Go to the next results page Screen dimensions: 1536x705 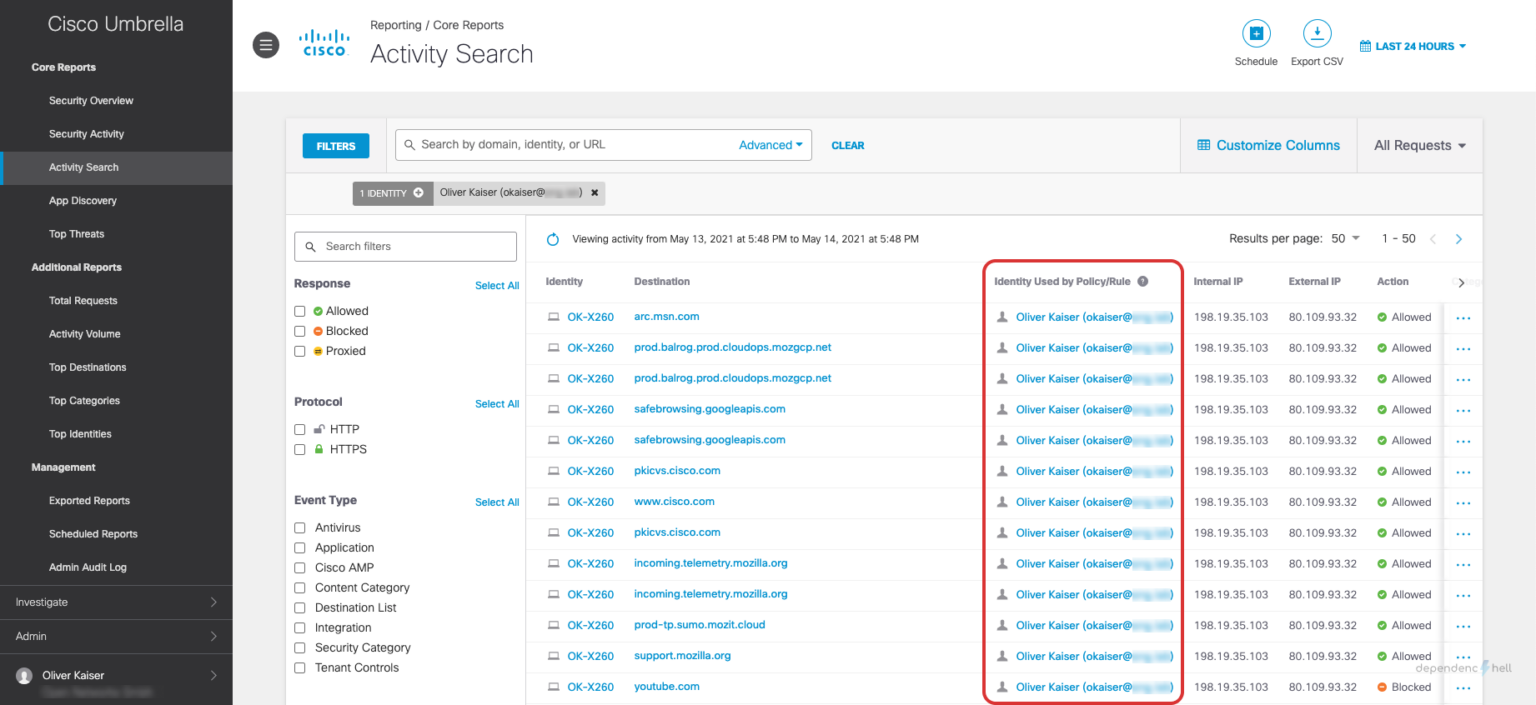tap(1458, 239)
